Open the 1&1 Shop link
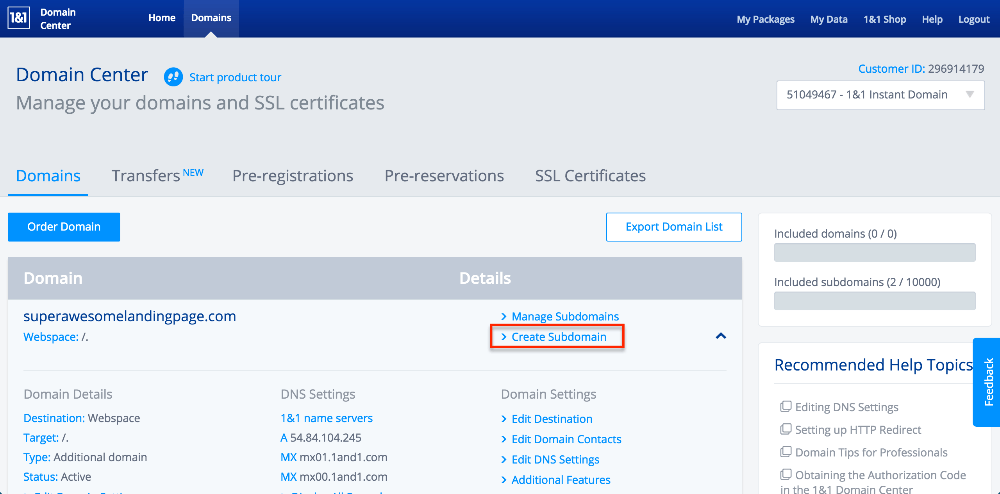 tap(885, 19)
